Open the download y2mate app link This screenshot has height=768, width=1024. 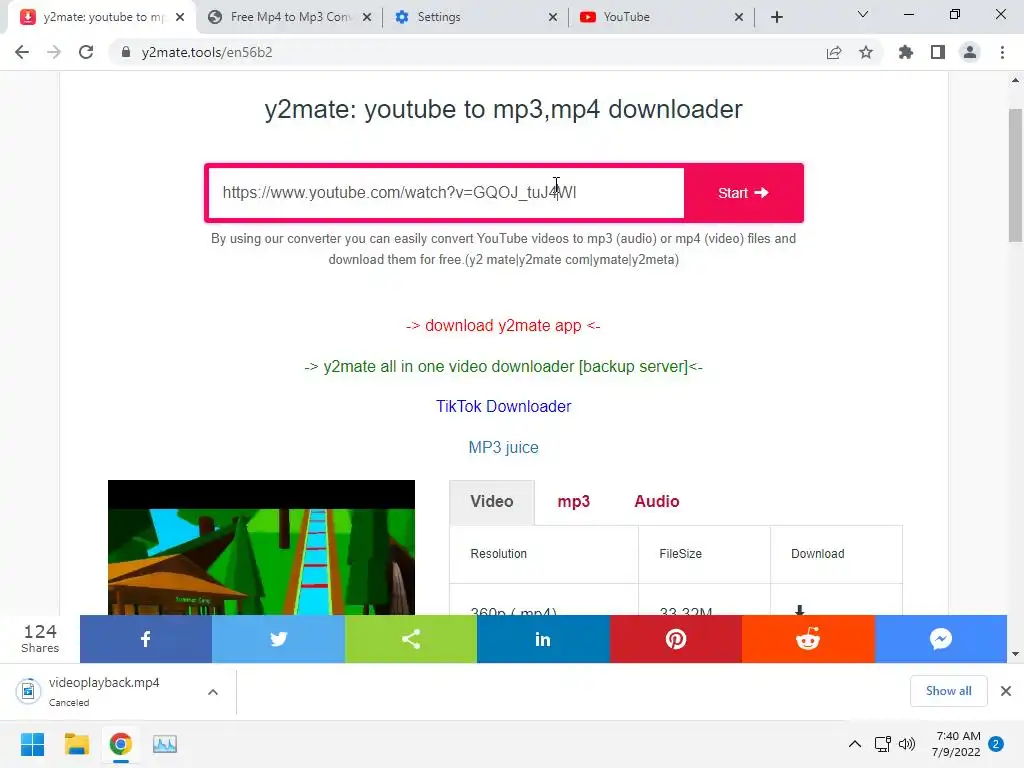coord(503,325)
